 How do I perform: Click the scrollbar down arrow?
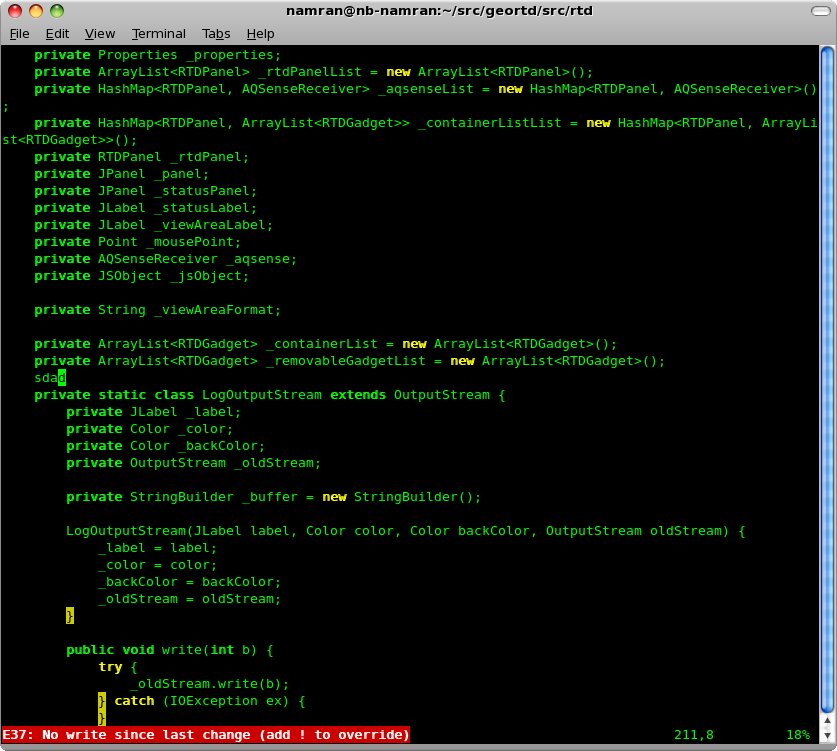point(828,736)
